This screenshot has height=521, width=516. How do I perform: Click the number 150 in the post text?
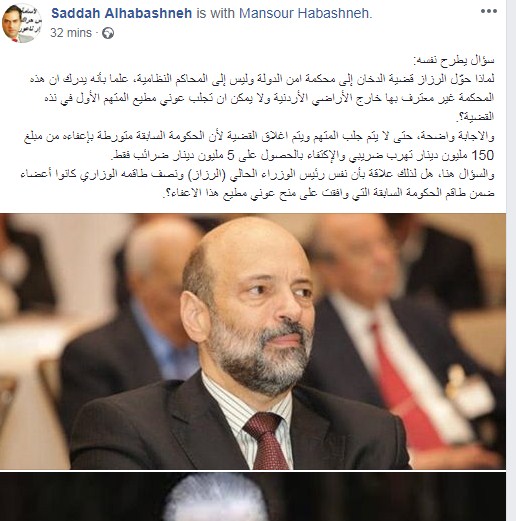(484, 155)
